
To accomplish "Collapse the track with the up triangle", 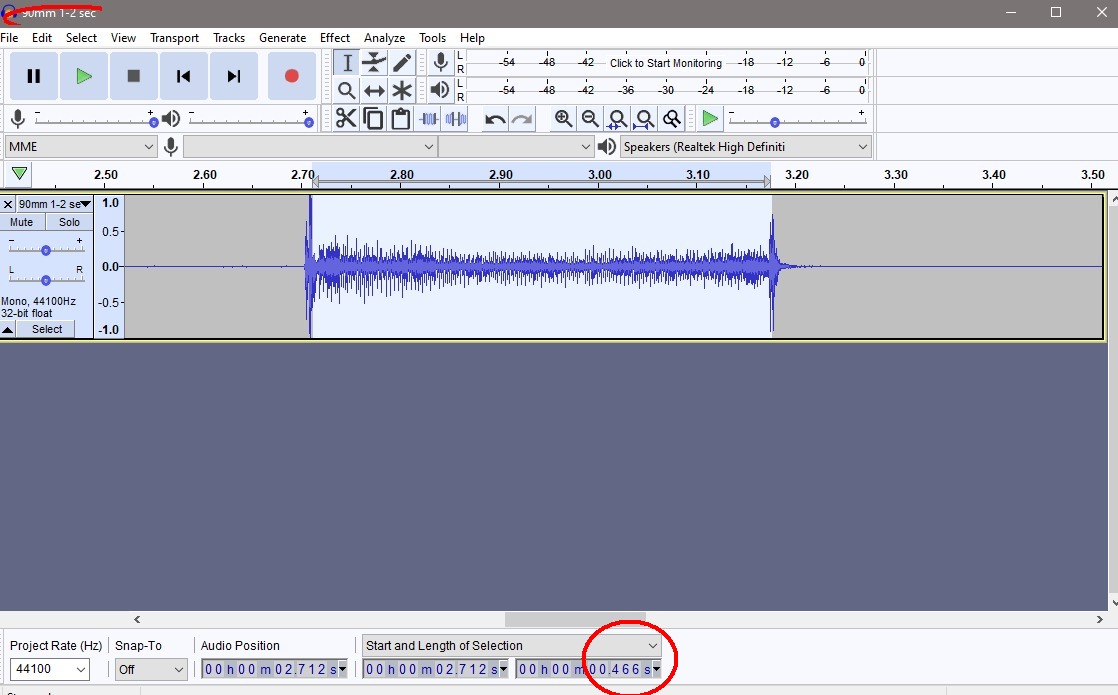I will (x=8, y=329).
